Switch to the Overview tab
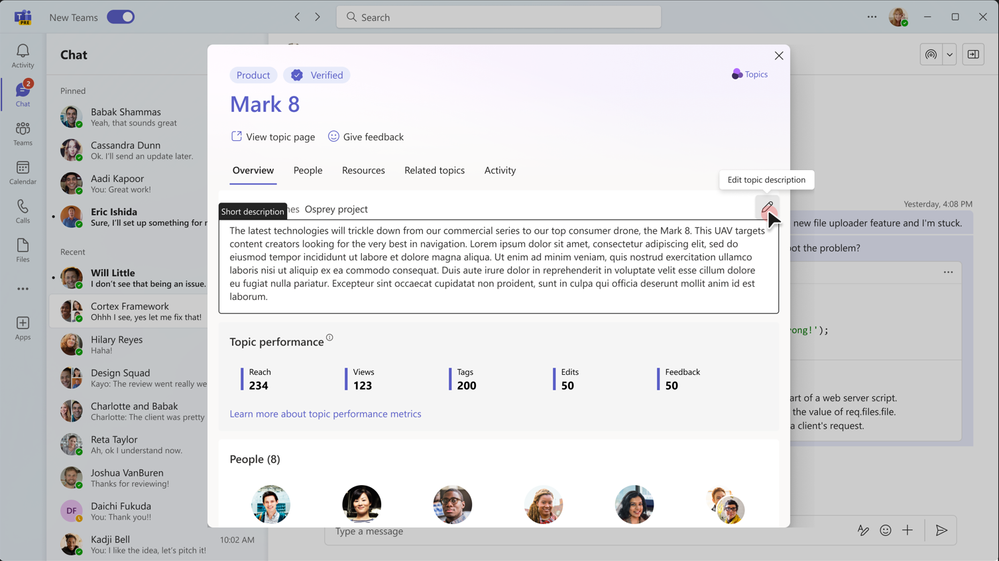Screen dimensions: 999x561 [x=253, y=171]
